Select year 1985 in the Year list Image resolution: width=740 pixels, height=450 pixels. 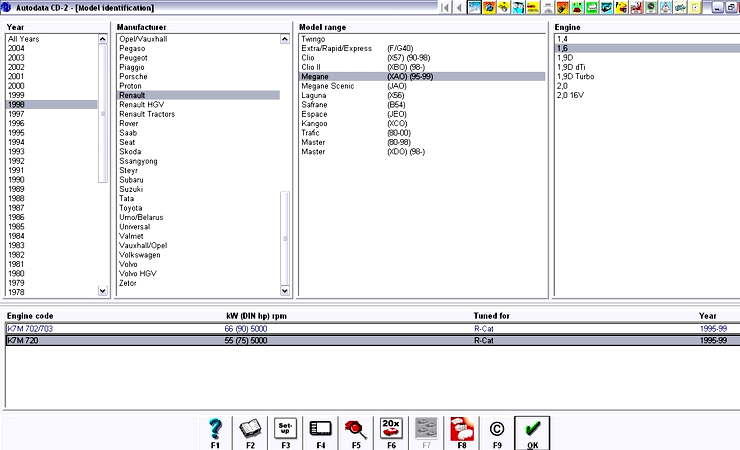pos(51,226)
